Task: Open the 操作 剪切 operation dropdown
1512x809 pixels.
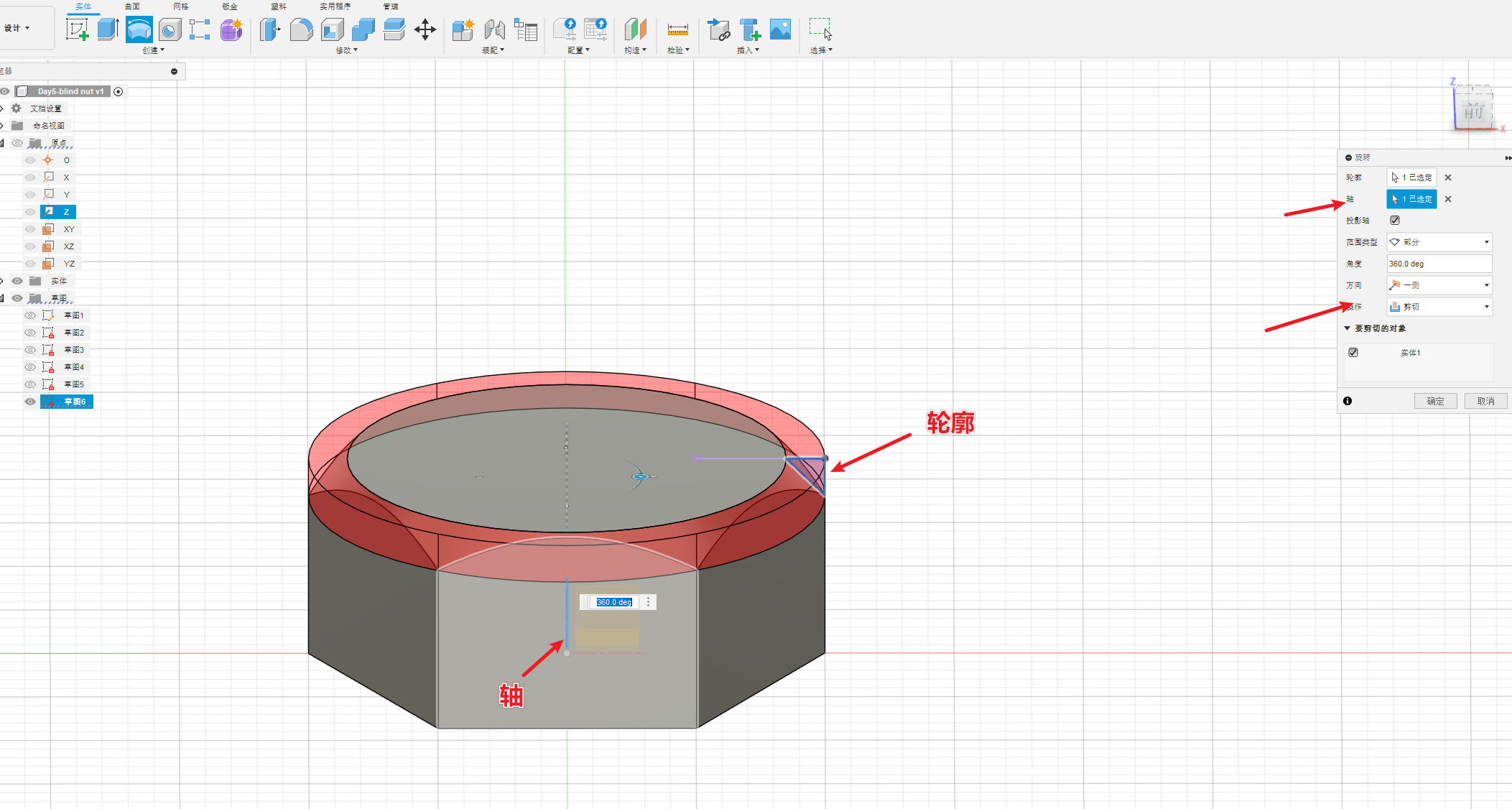Action: tap(1439, 307)
